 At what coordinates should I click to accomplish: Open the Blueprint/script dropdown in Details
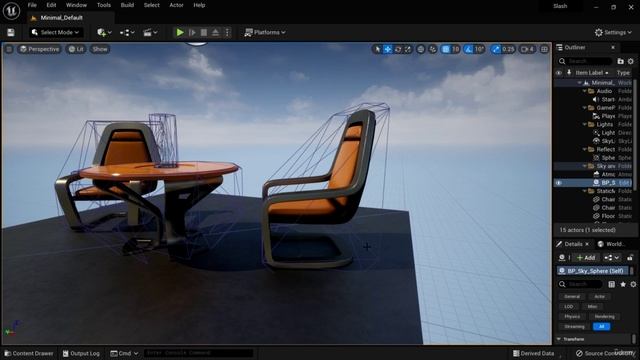(611, 258)
